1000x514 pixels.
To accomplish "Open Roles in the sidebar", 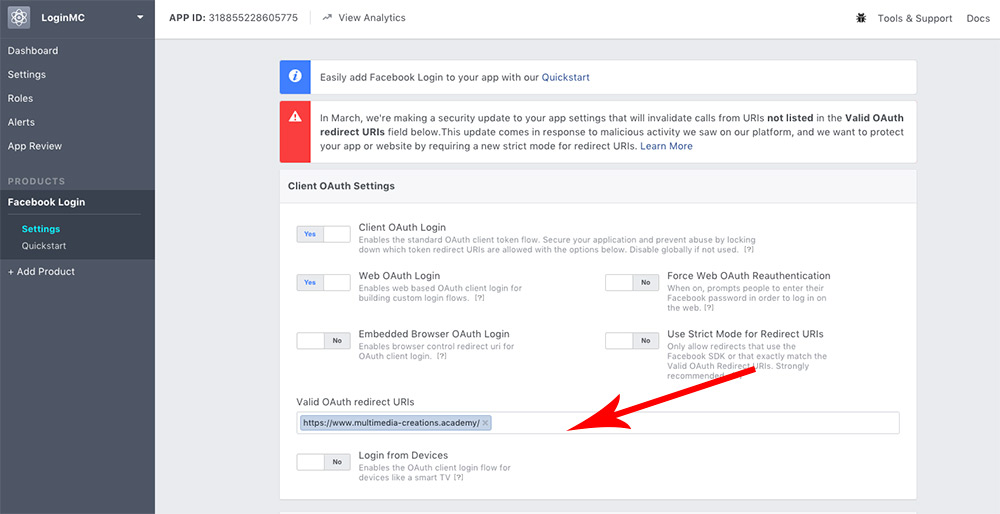I will (20, 98).
